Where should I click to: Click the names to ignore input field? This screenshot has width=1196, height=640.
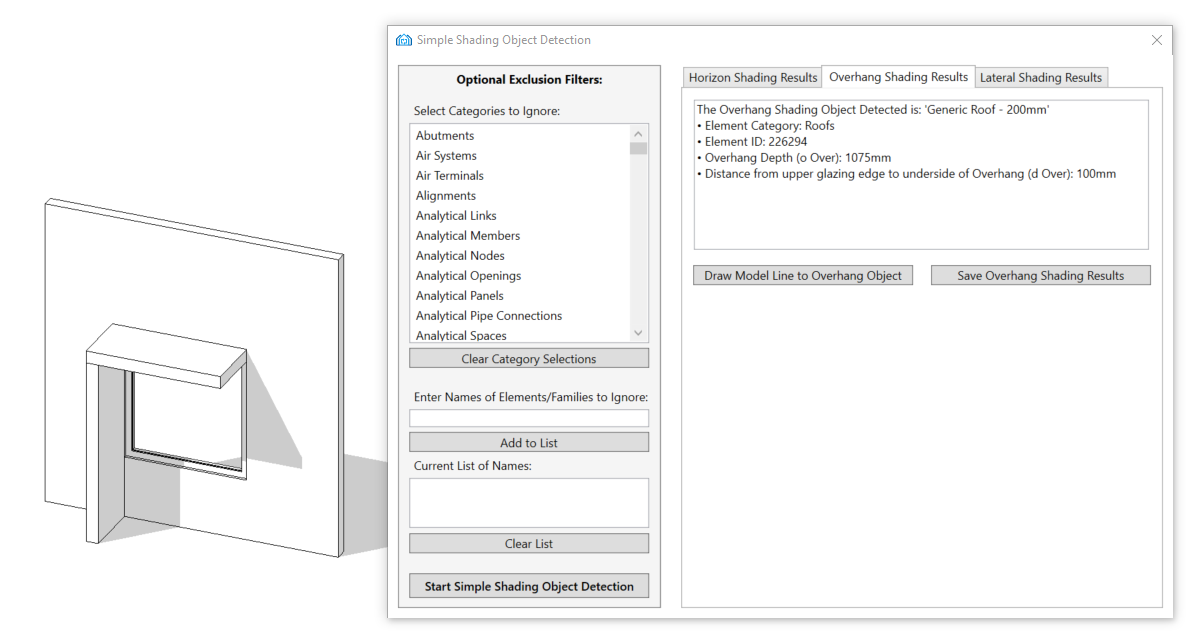[x=528, y=418]
